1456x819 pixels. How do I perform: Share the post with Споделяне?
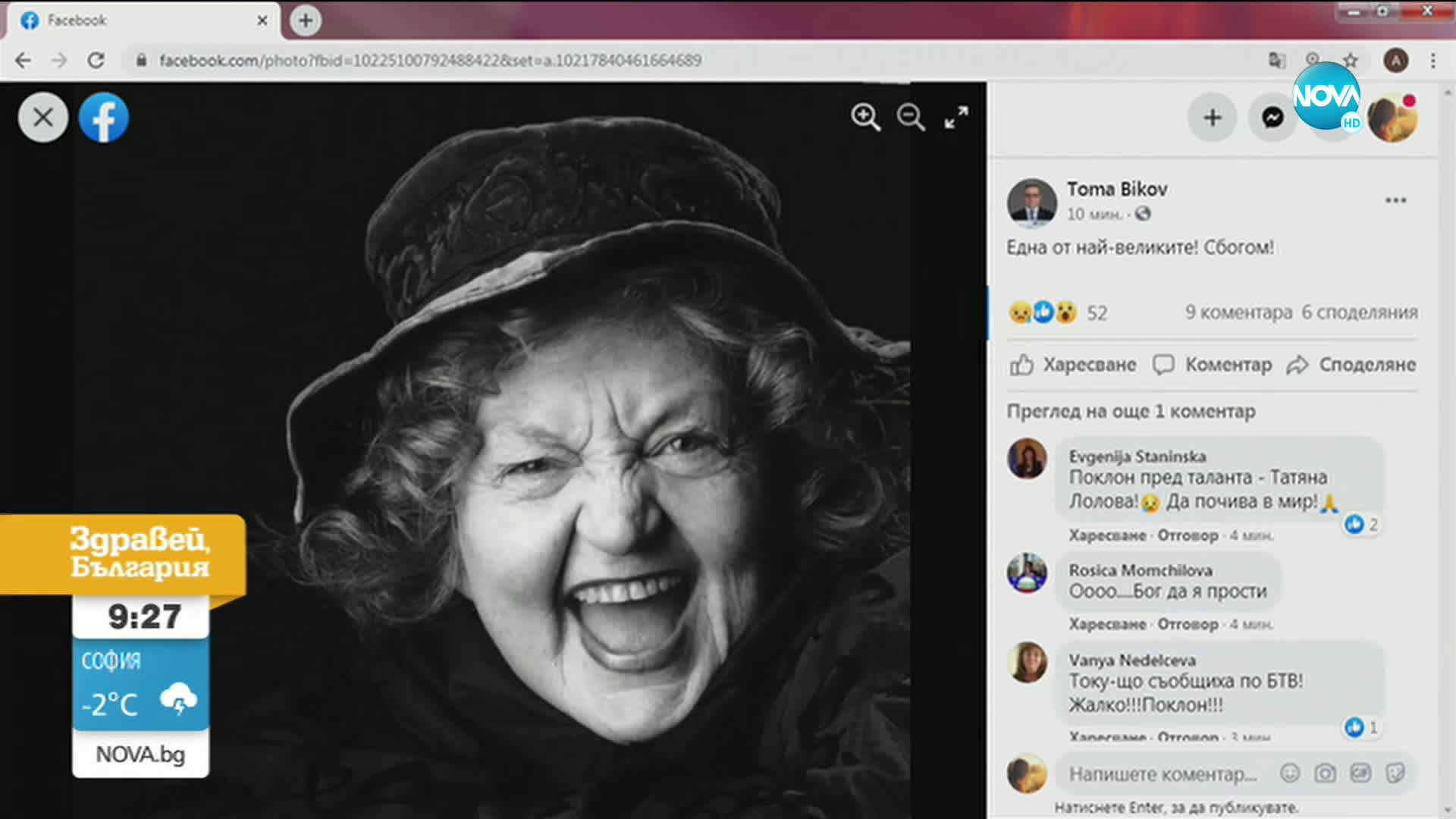1351,365
